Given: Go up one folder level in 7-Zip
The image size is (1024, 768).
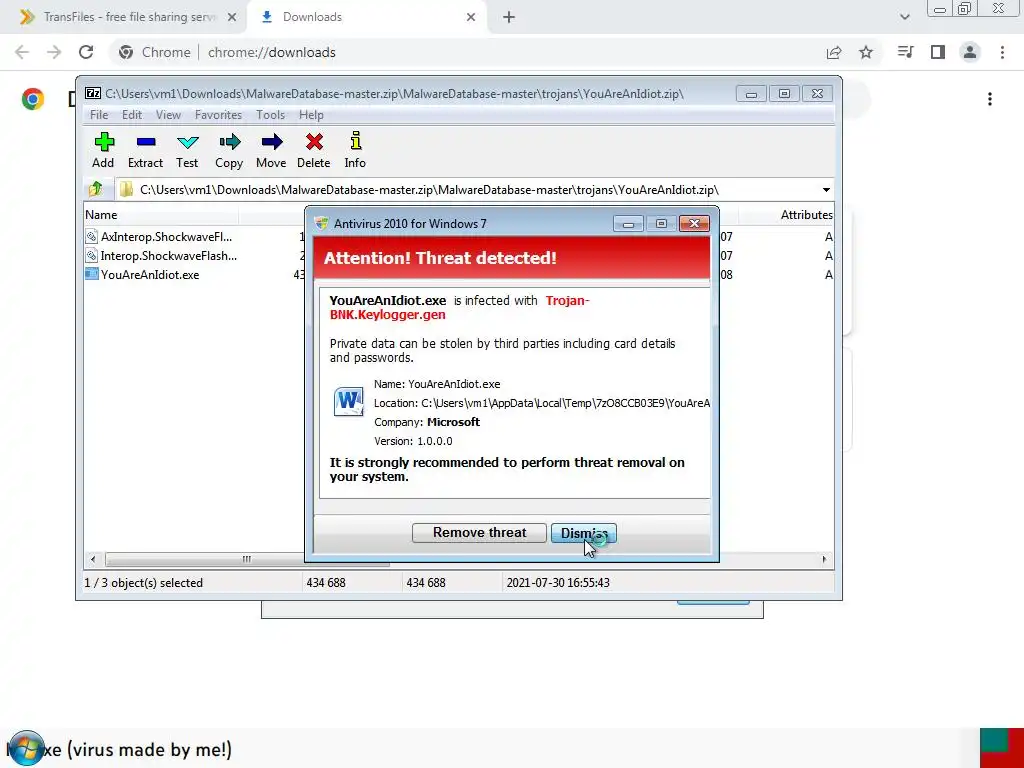Looking at the screenshot, I should (x=96, y=189).
